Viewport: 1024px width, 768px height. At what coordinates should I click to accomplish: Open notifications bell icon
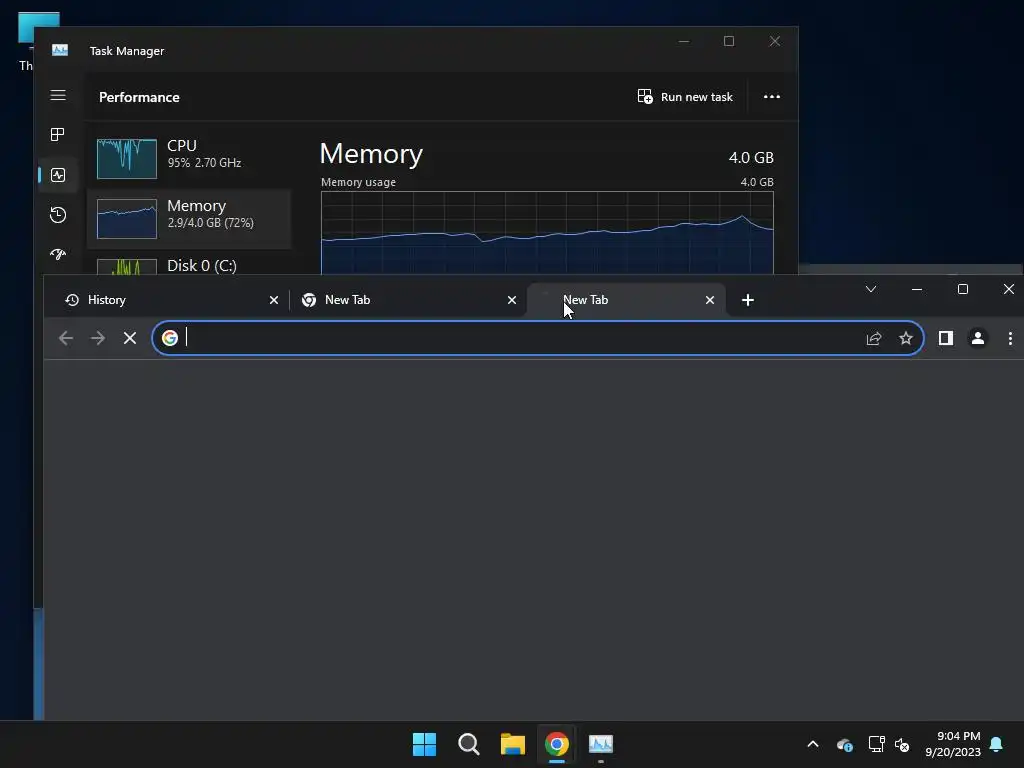click(997, 744)
